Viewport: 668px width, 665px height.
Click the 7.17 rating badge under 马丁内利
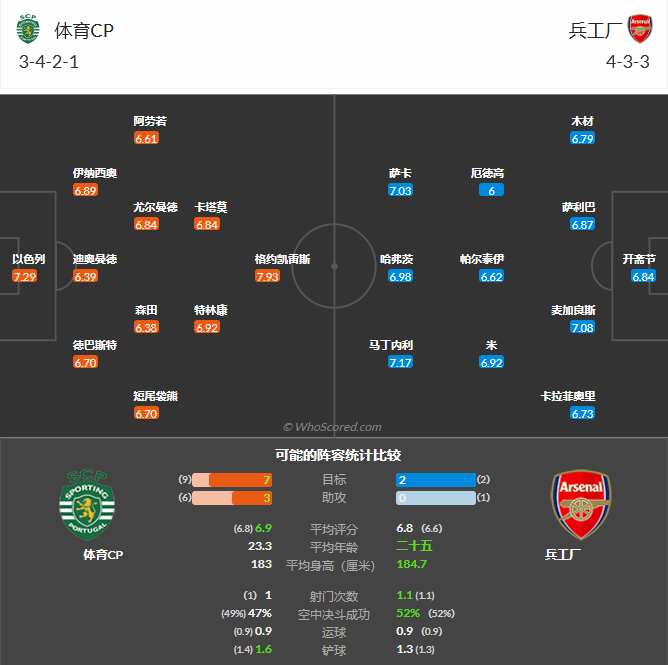click(400, 362)
